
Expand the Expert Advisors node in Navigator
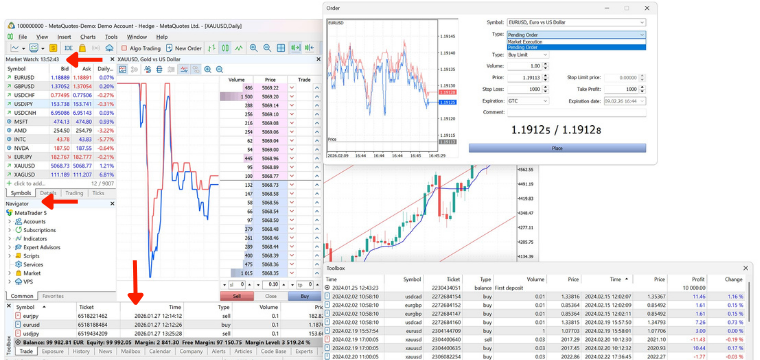click(9, 247)
